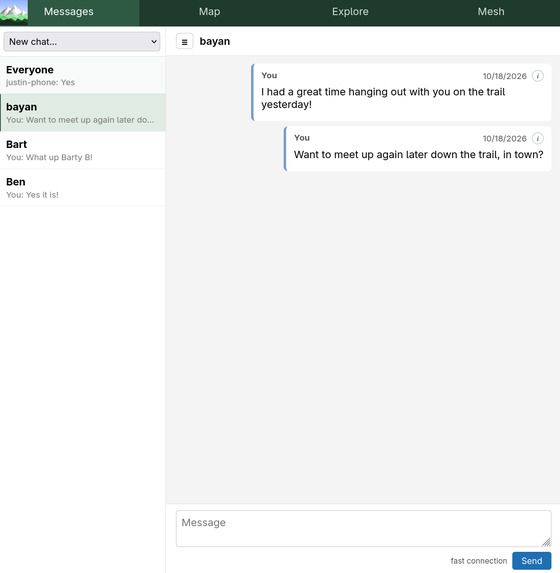Open the Bart conversation
The image size is (560, 573).
pyautogui.click(x=83, y=150)
